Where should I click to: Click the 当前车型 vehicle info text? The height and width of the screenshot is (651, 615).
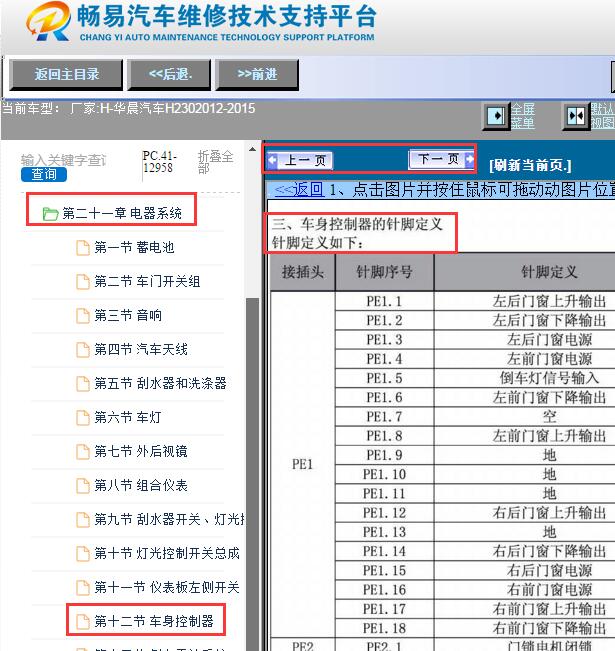128,109
